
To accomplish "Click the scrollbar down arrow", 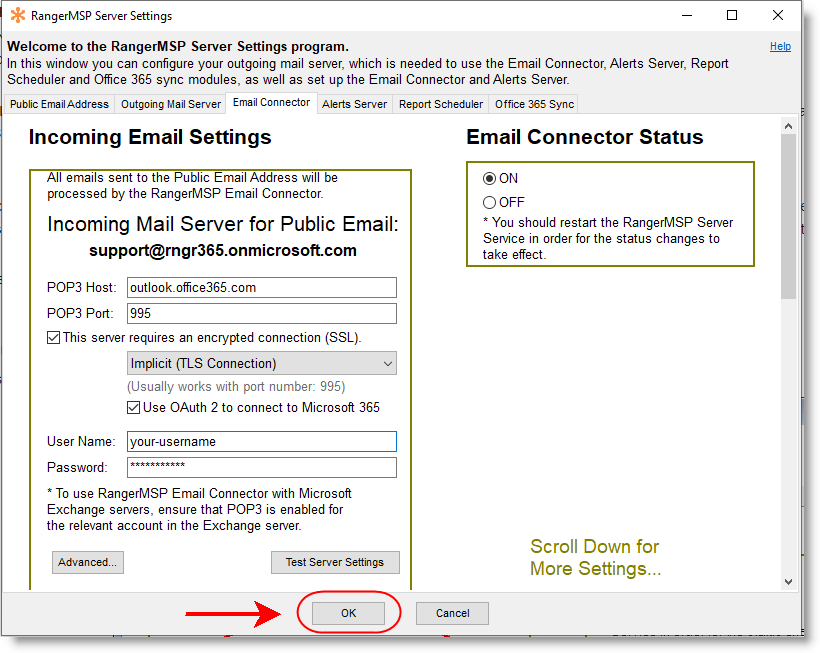I will (x=788, y=581).
